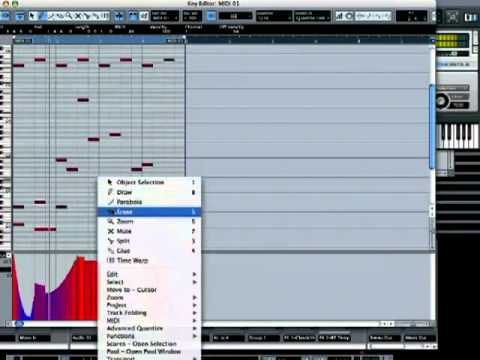Click the virtual piano keyboard on right
The image size is (480, 360).
pyautogui.click(x=458, y=136)
